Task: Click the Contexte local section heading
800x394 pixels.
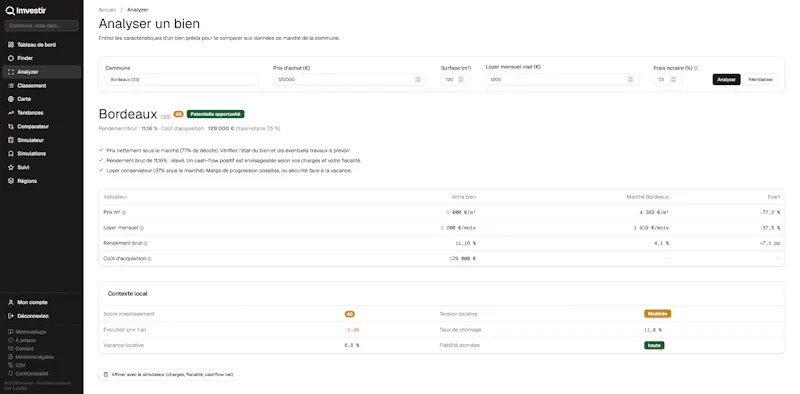Action: click(x=128, y=294)
